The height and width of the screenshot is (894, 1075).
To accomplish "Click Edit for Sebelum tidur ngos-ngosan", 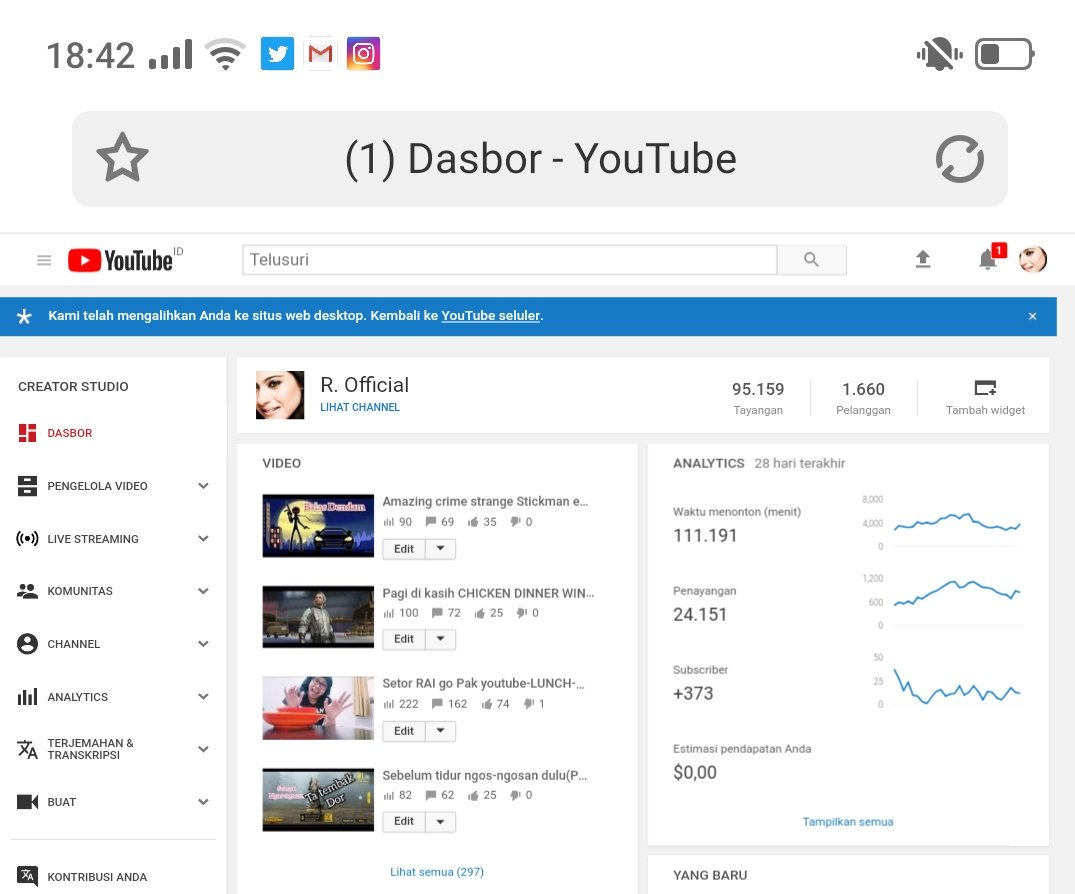I will [404, 821].
